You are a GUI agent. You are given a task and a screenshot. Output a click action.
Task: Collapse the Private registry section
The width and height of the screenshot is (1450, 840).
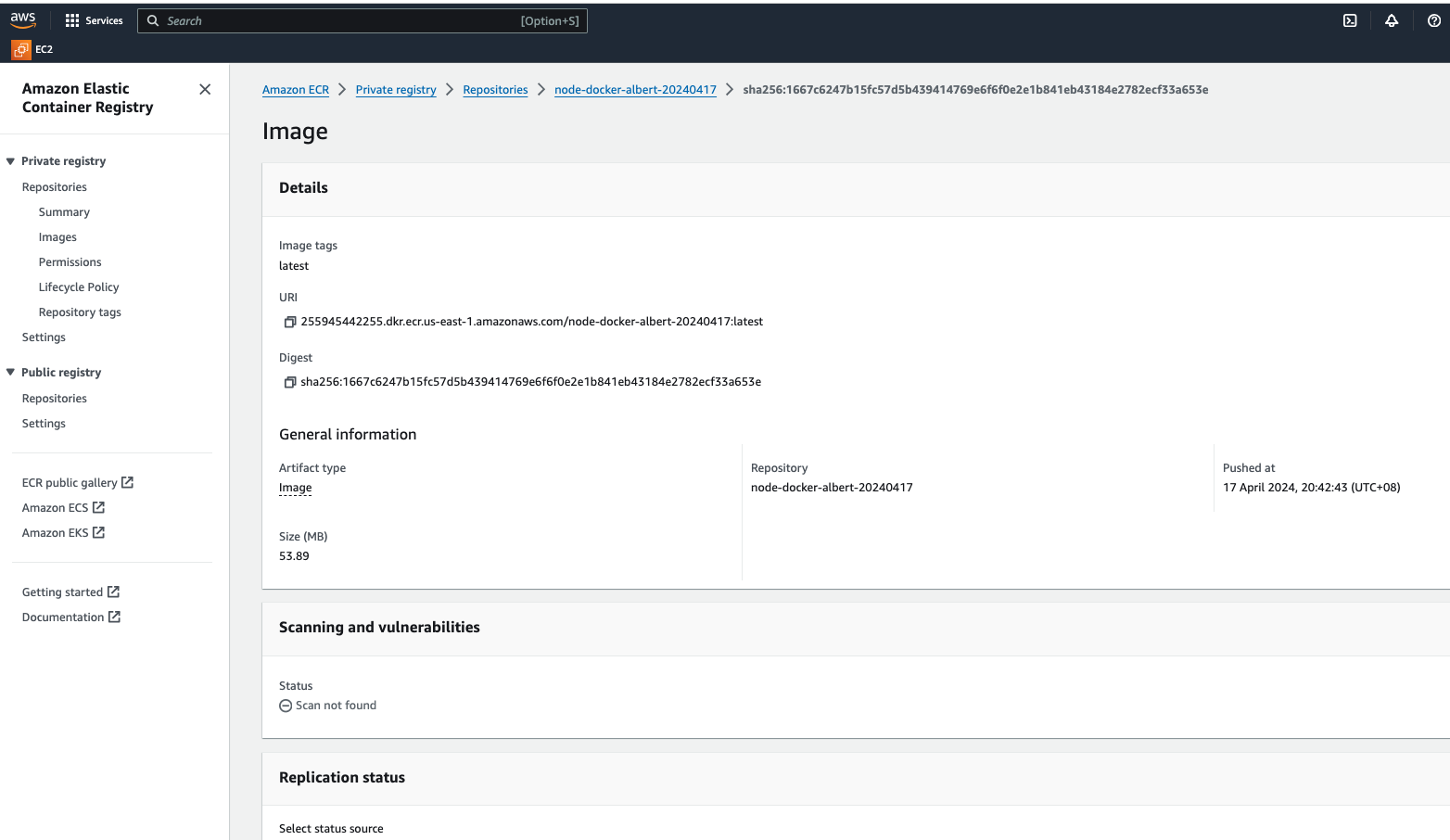coord(11,161)
